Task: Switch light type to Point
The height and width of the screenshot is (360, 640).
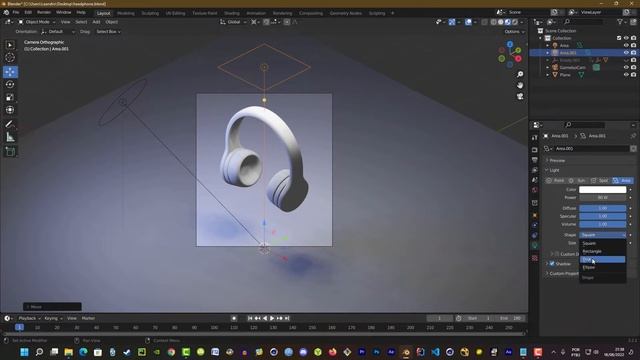Action: (555, 180)
